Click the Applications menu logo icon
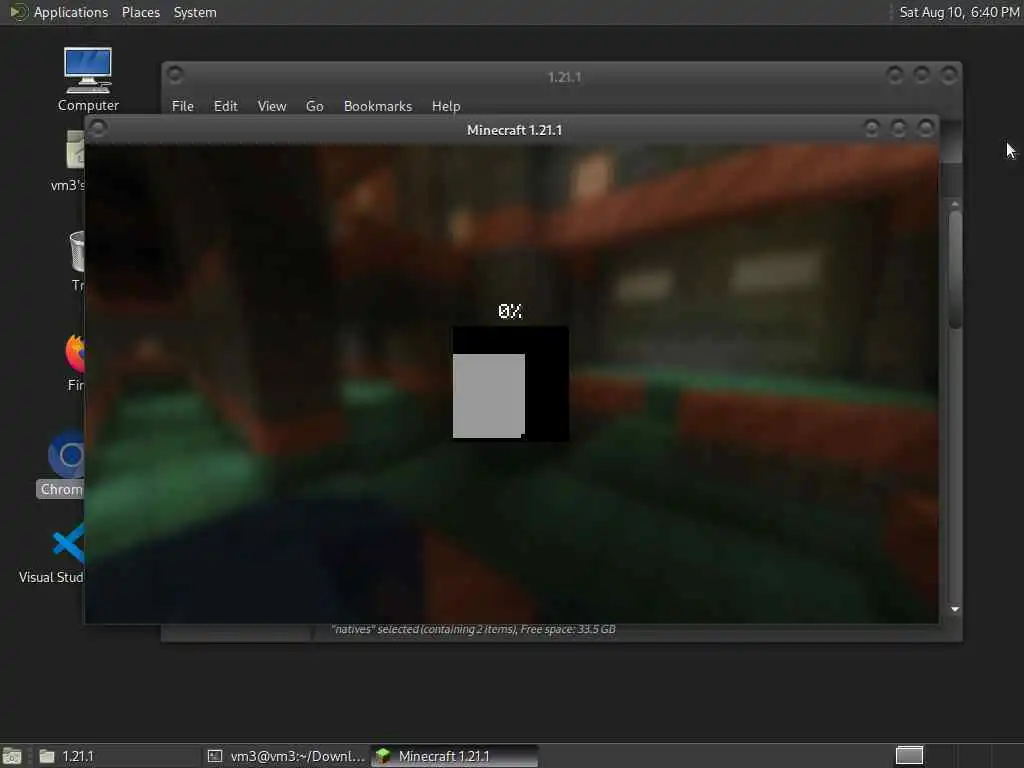The image size is (1024, 768). coord(18,12)
